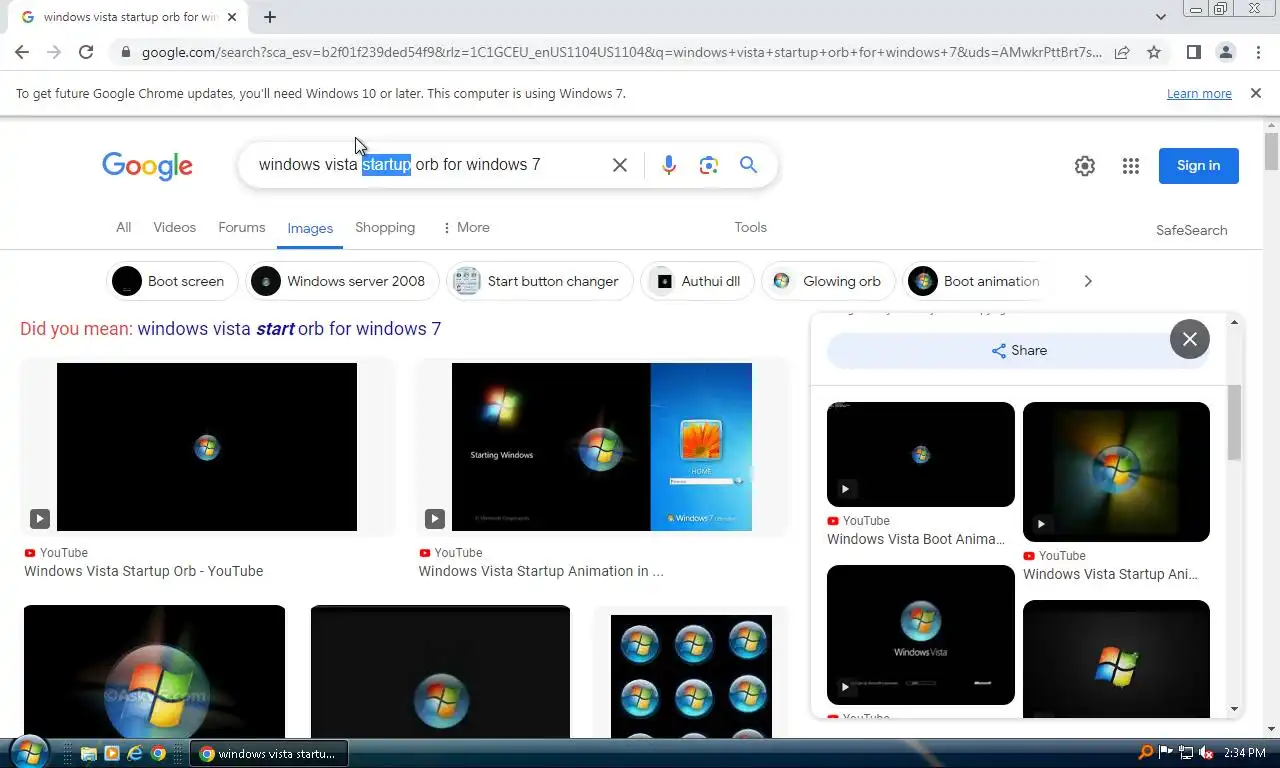The image size is (1280, 768).
Task: Filter by the Authui dll chip
Action: [x=697, y=281]
